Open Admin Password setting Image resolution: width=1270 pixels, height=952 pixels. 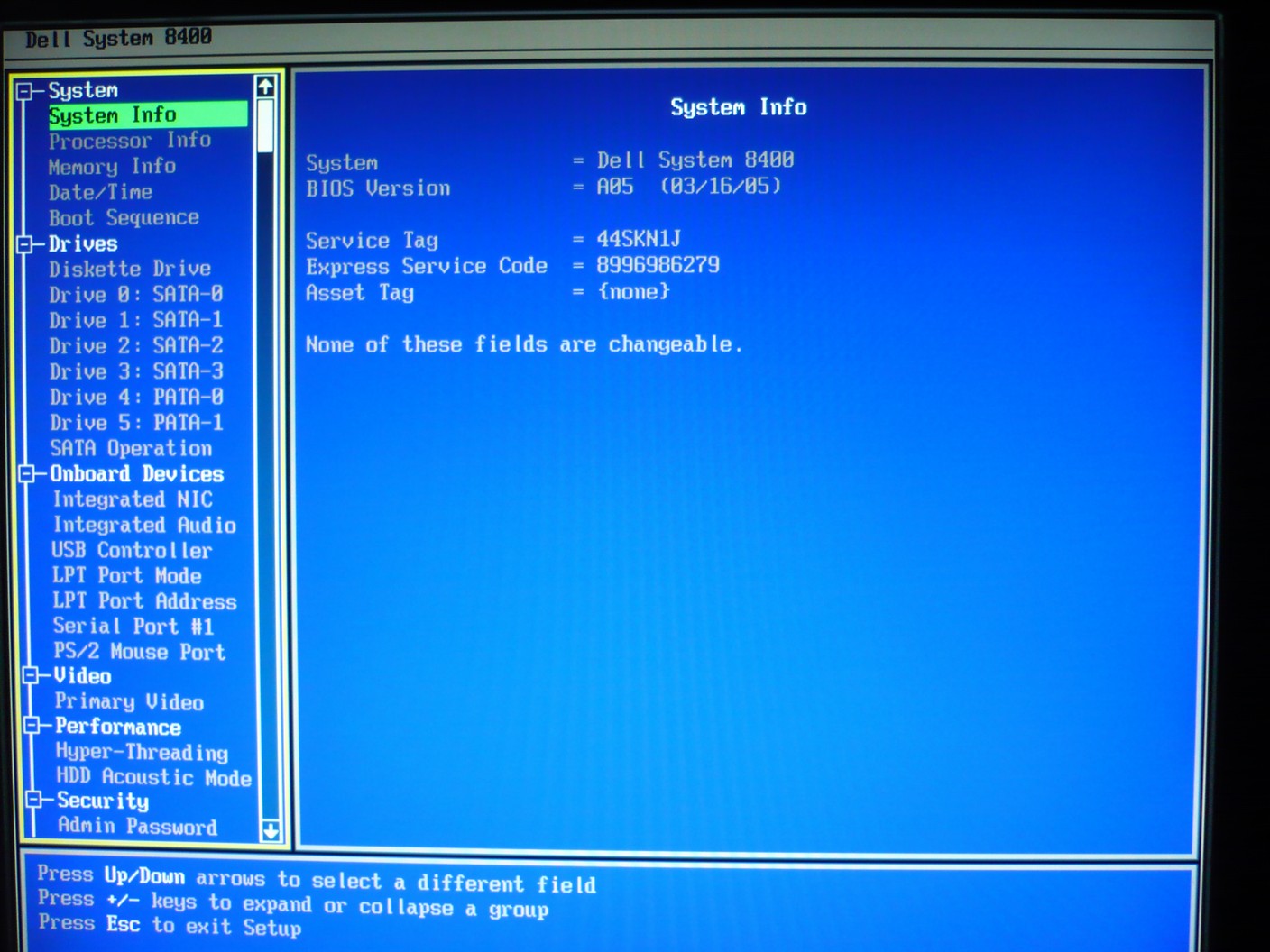[137, 826]
